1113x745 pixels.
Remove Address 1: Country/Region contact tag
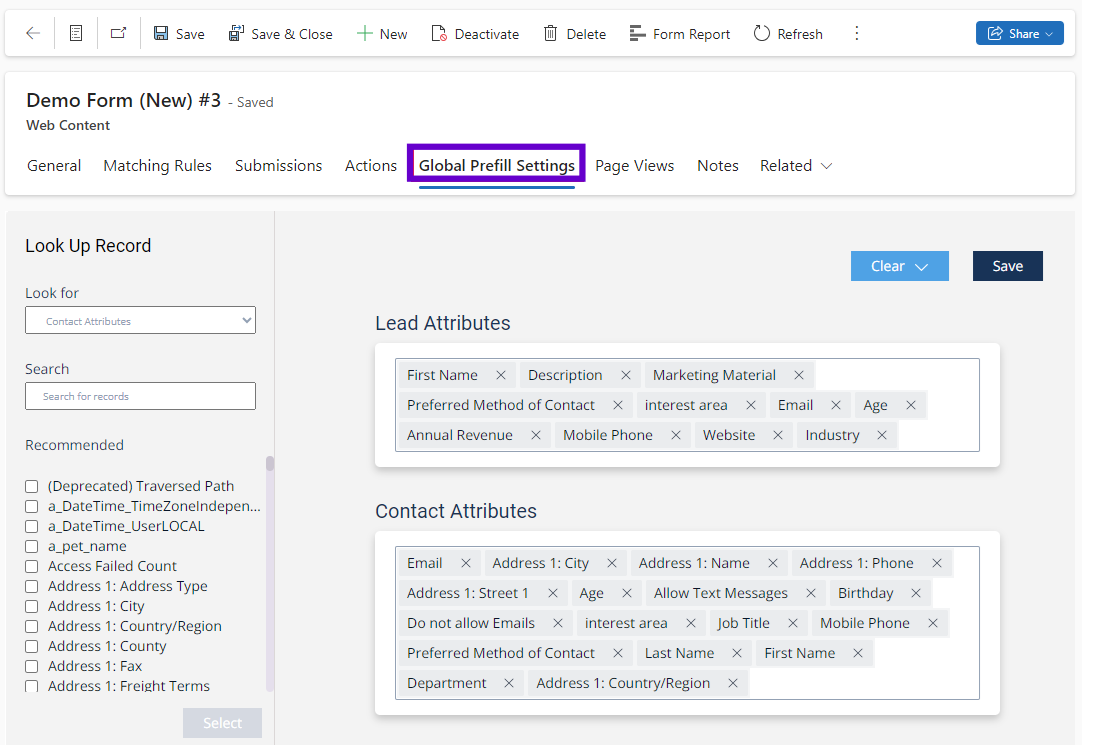(733, 683)
